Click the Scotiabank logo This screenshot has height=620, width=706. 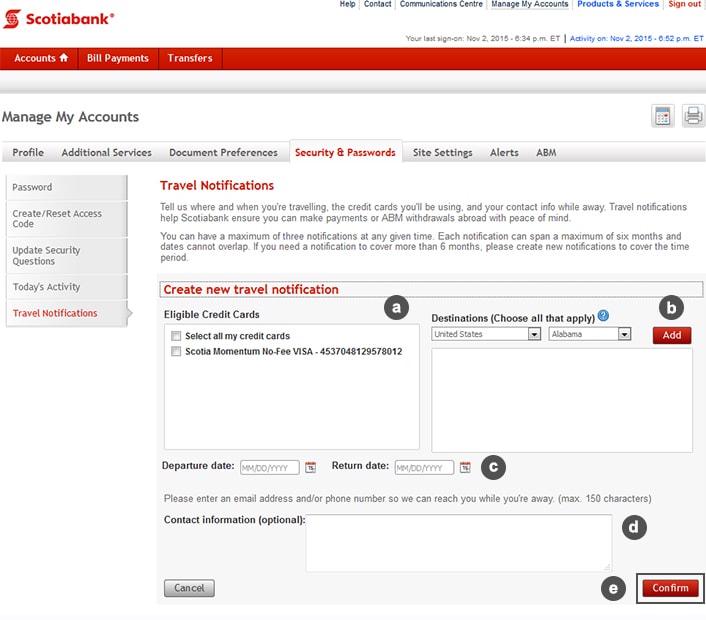tap(59, 19)
